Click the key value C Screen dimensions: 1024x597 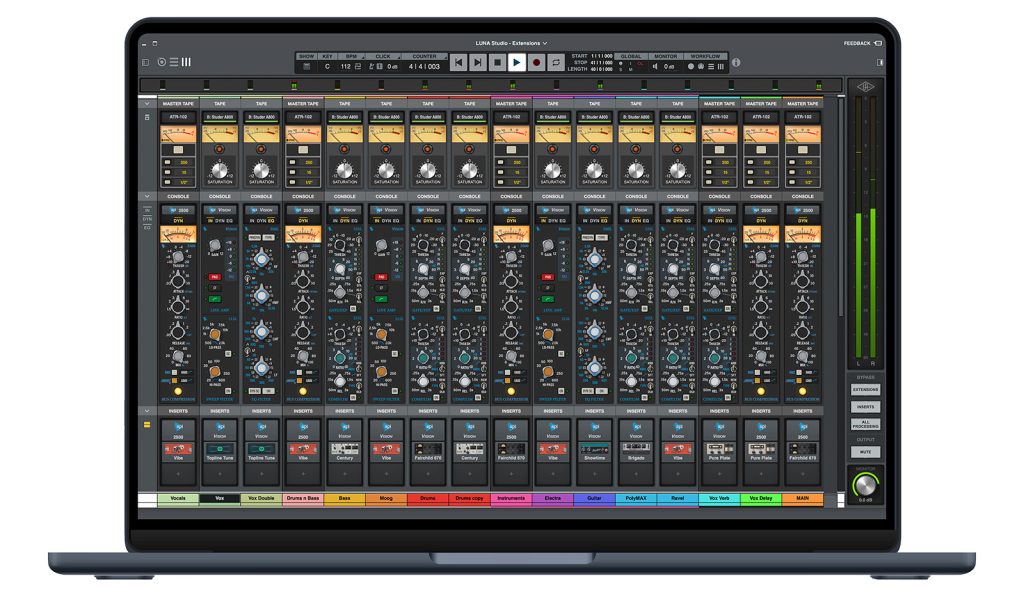coord(327,67)
